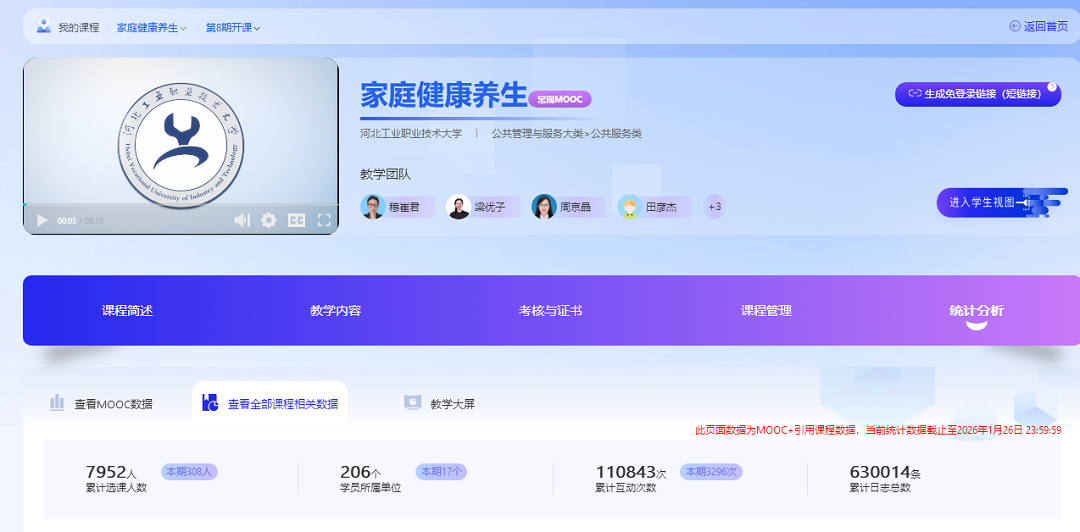This screenshot has height=532, width=1080.
Task: Click bar chart icon beside 查看MOOC数据
Action: 57,402
